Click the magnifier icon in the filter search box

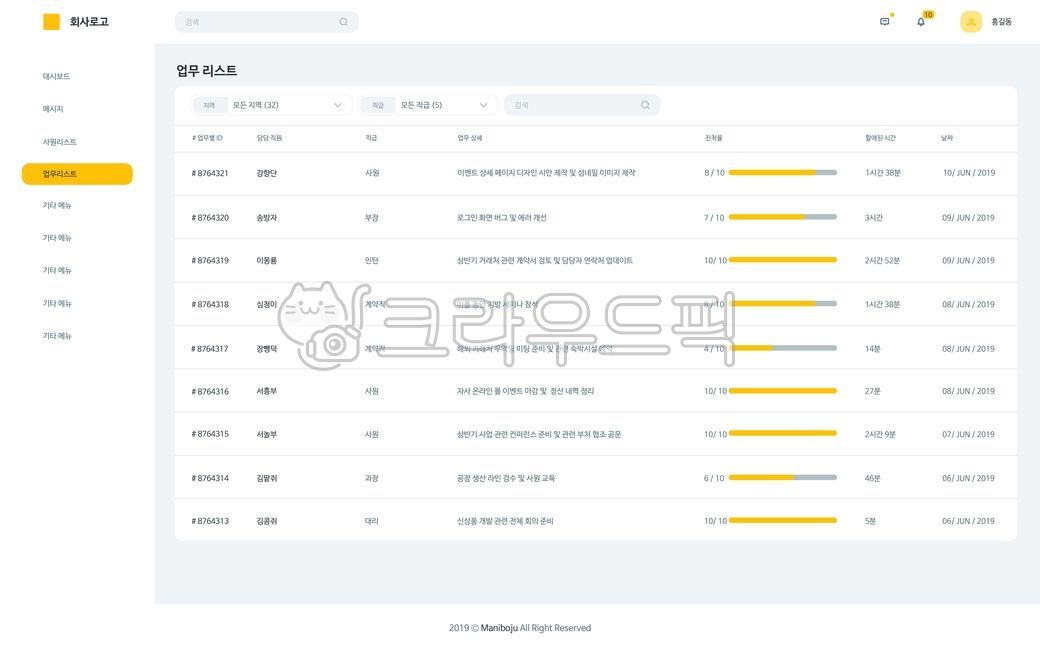coord(644,104)
